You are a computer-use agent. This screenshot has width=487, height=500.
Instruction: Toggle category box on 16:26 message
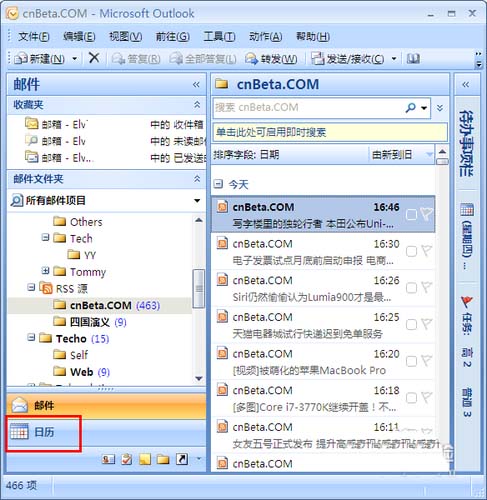[x=411, y=288]
